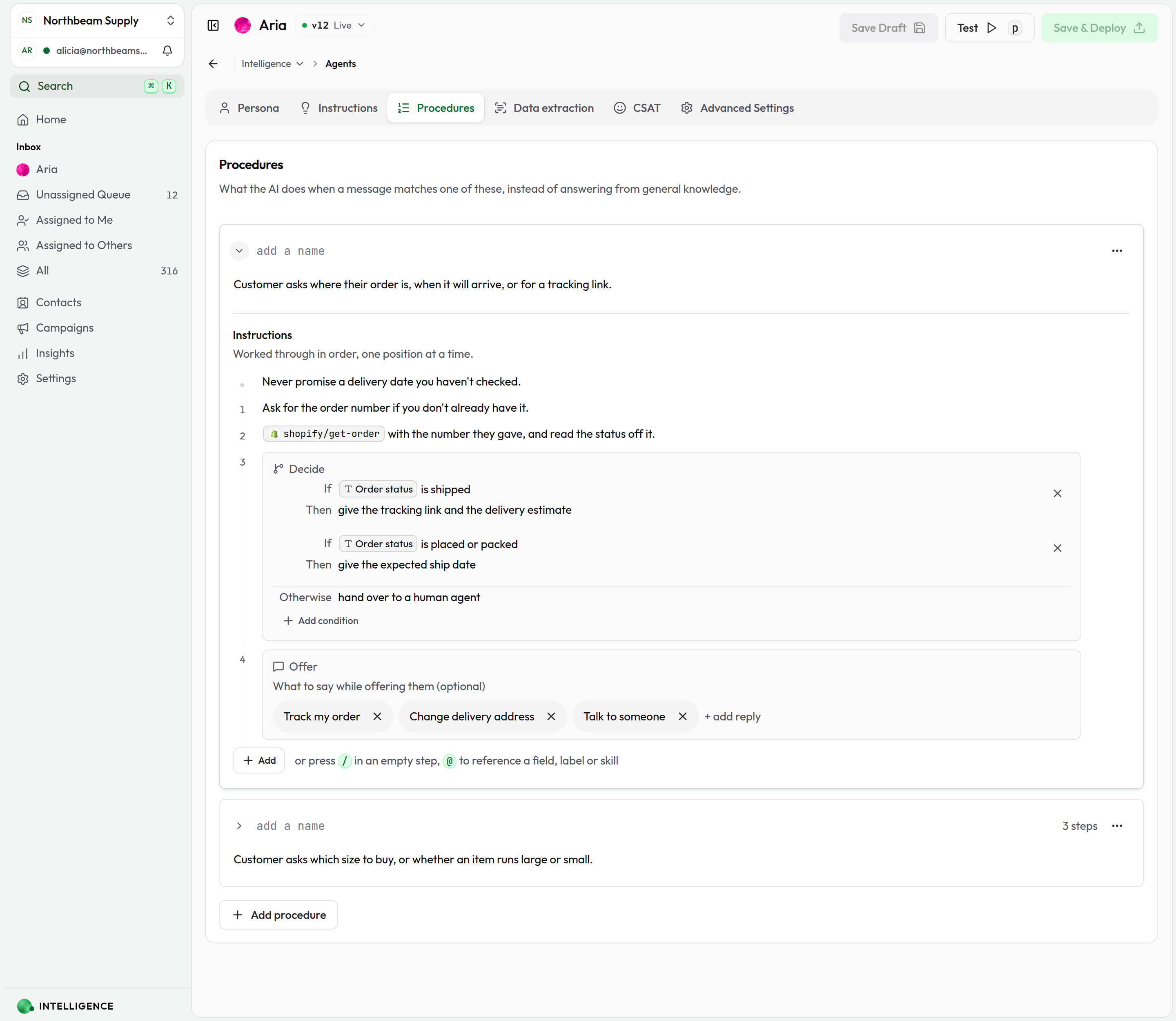Open Insights in the sidebar
This screenshot has height=1021, width=1176.
97,353
